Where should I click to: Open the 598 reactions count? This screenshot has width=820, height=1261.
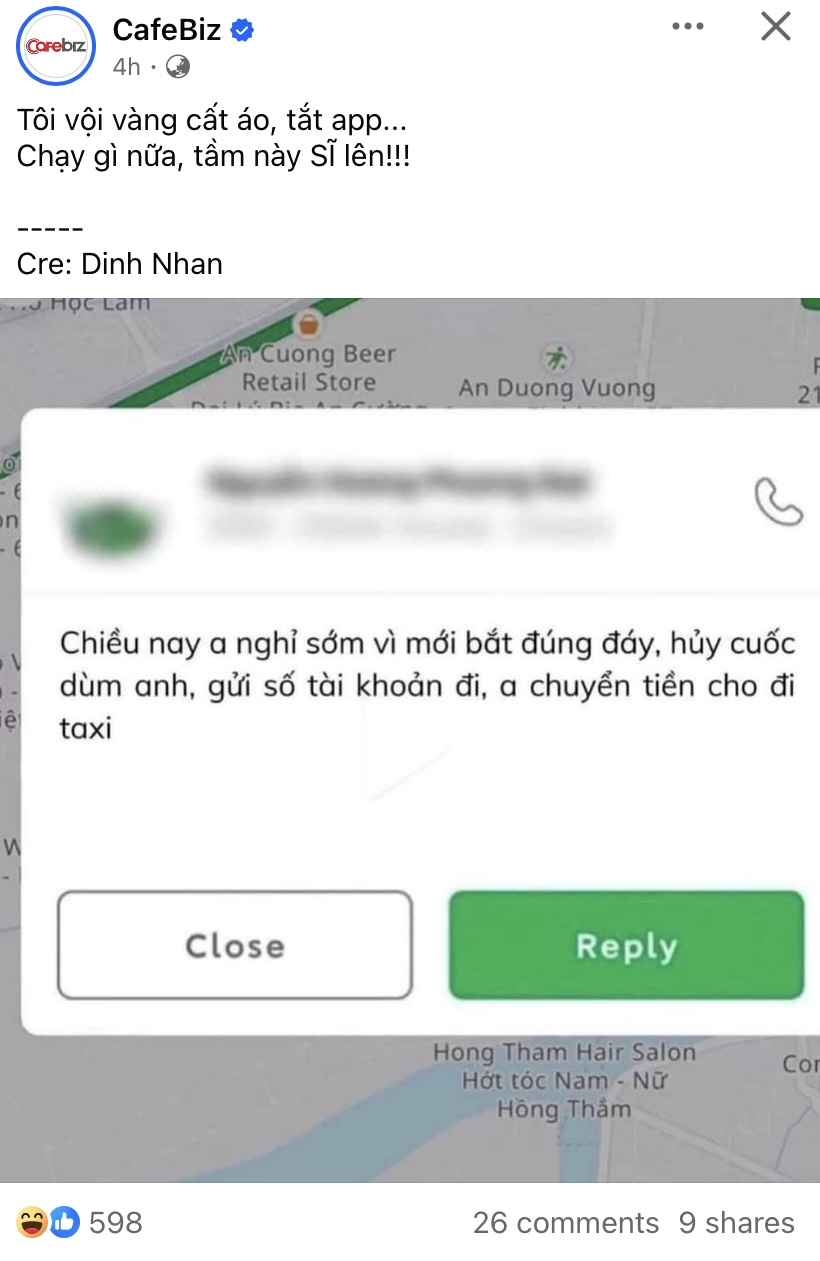[x=116, y=1222]
